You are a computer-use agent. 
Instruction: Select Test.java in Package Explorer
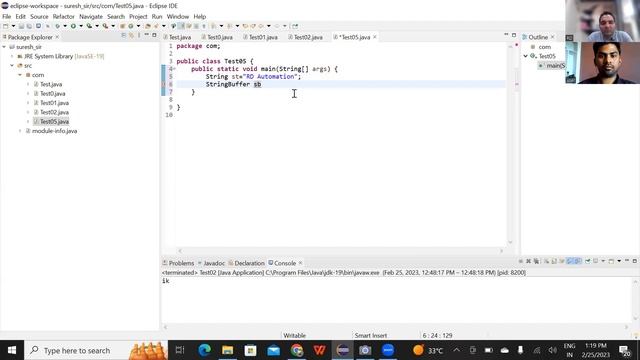[x=51, y=84]
